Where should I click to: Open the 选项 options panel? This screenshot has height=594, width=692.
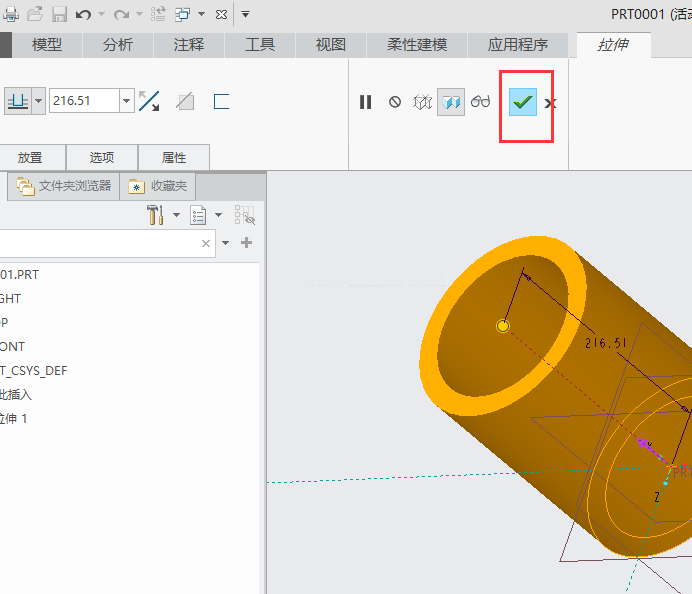click(x=102, y=157)
